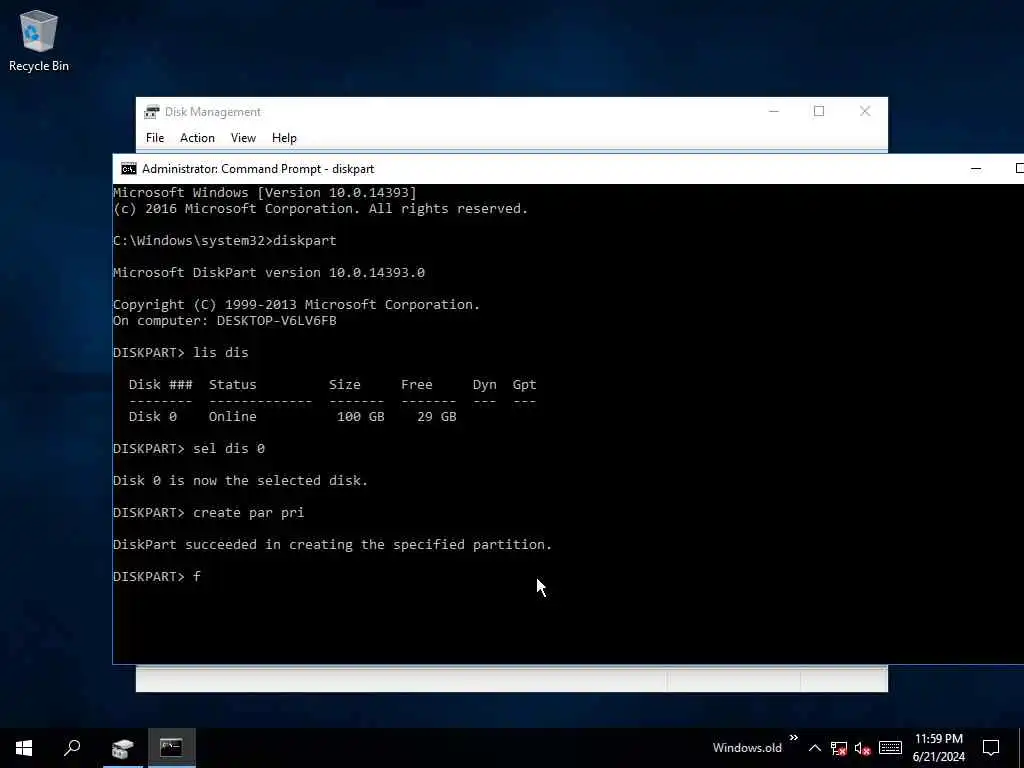Click the muted volume tray icon

pyautogui.click(x=862, y=748)
